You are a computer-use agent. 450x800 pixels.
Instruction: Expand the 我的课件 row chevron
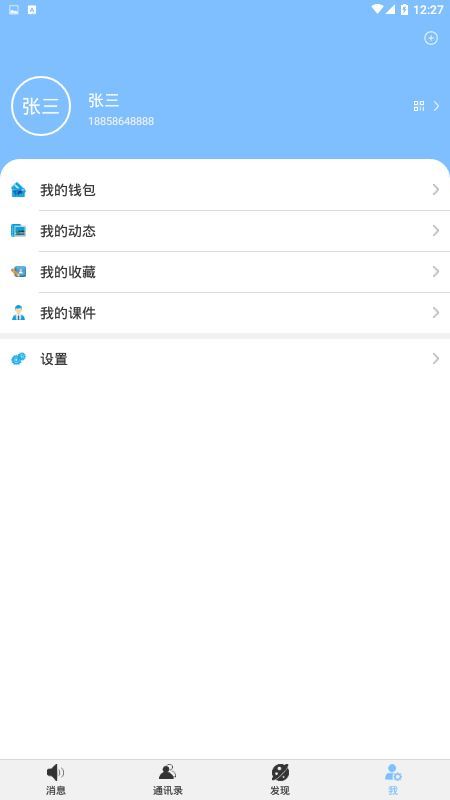[x=436, y=313]
